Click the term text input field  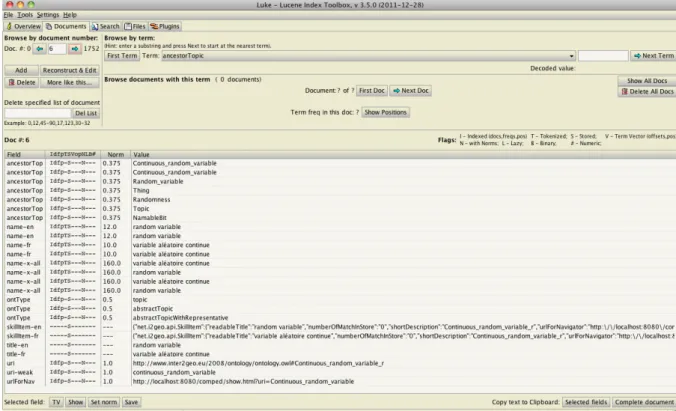coord(603,56)
